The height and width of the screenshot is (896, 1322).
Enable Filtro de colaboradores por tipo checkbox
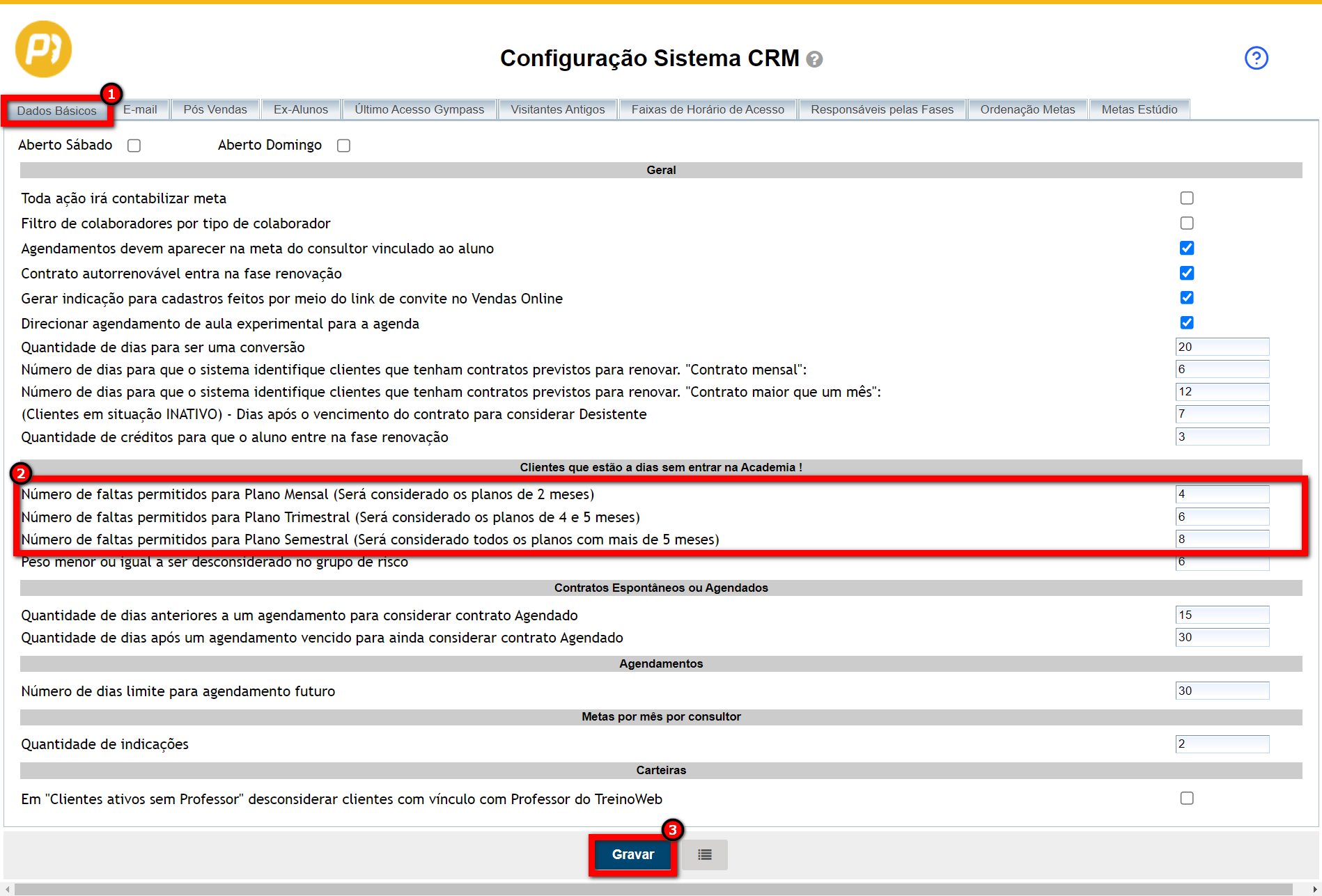tap(1187, 223)
